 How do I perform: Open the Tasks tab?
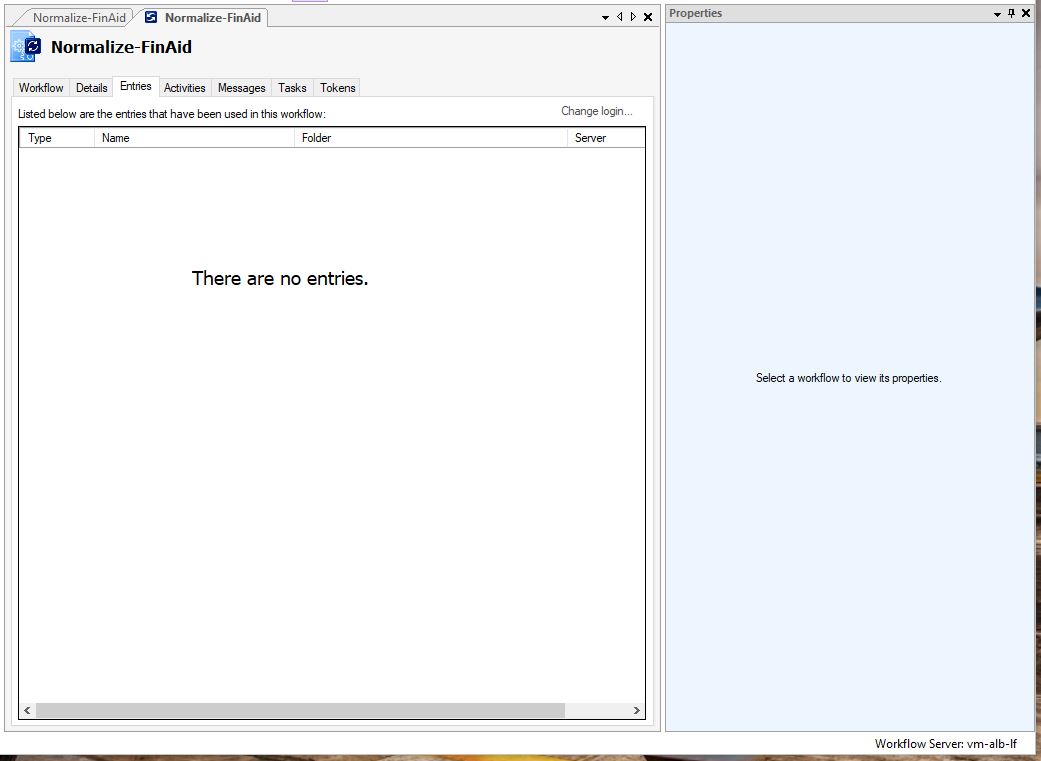click(x=292, y=88)
